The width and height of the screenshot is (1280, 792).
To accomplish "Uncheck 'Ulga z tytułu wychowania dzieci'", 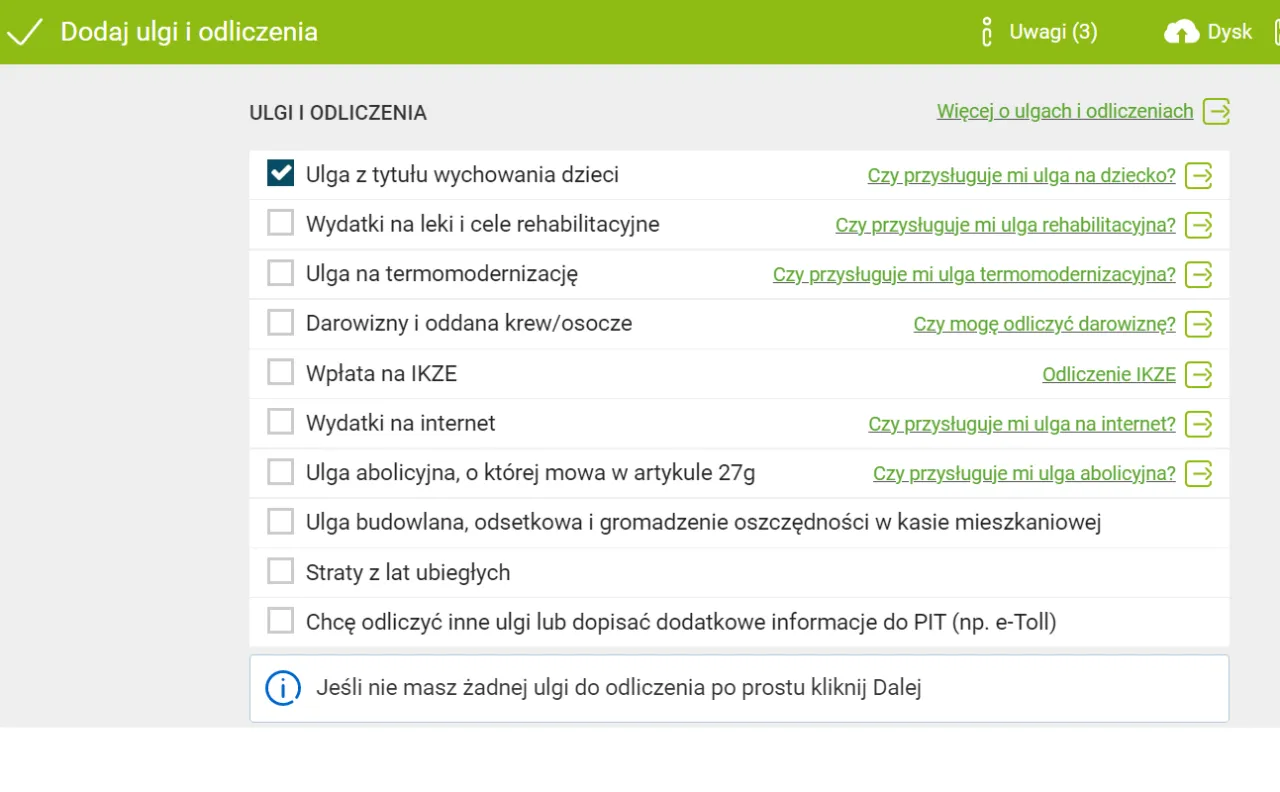I will pos(280,172).
